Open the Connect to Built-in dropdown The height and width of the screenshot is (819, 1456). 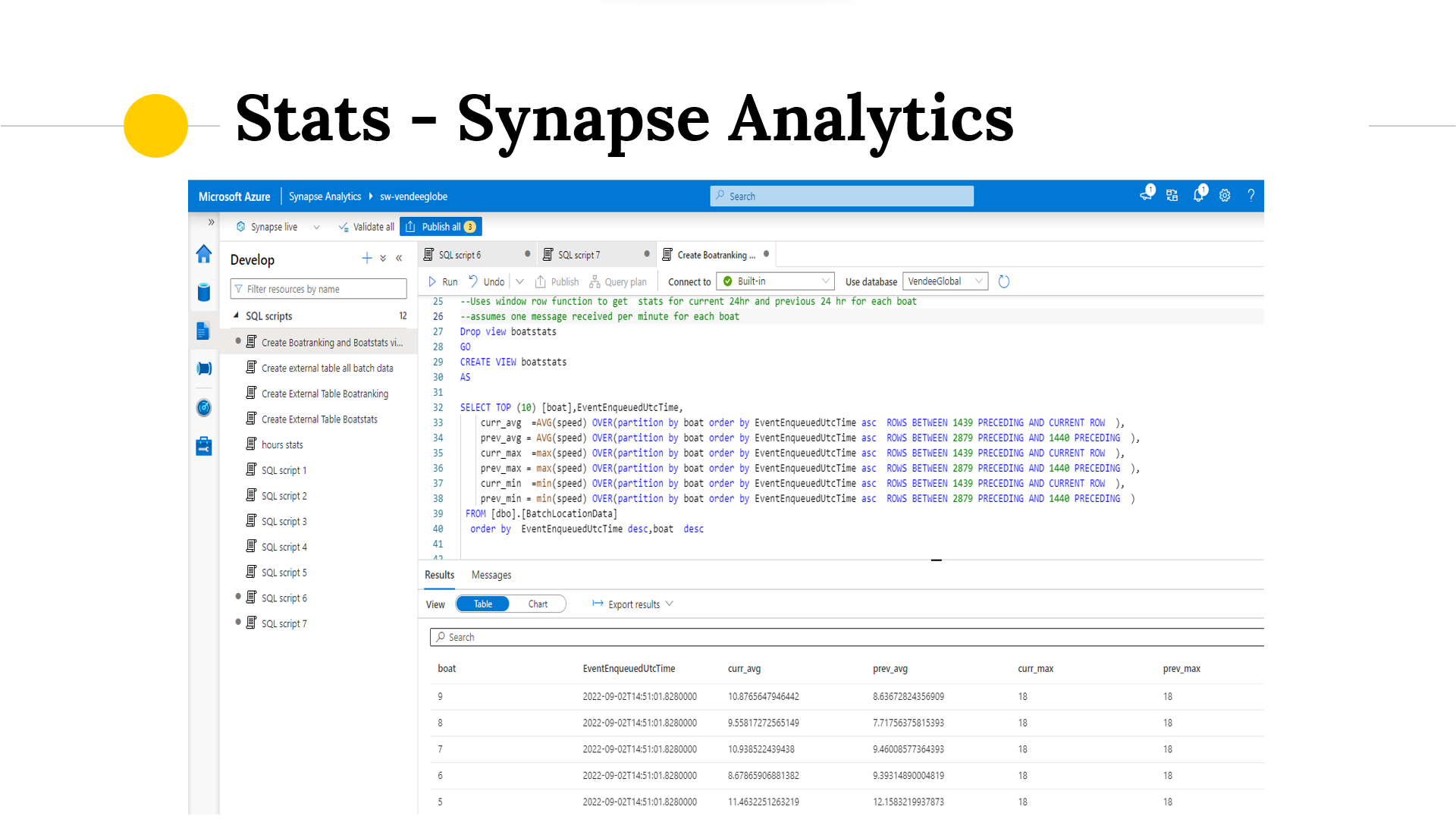tap(776, 281)
